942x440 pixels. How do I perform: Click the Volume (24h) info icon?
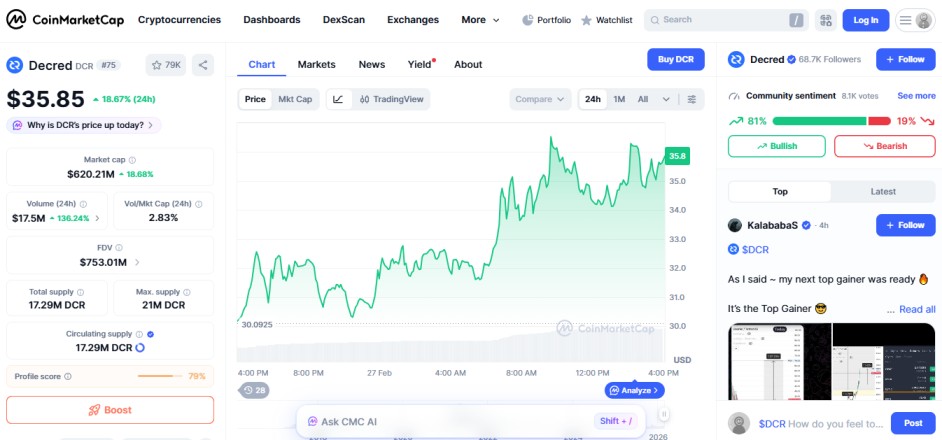coord(84,204)
